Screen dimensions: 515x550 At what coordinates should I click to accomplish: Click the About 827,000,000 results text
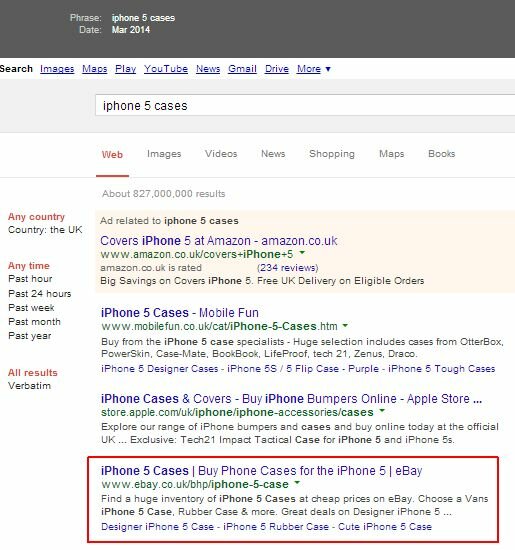pyautogui.click(x=163, y=194)
